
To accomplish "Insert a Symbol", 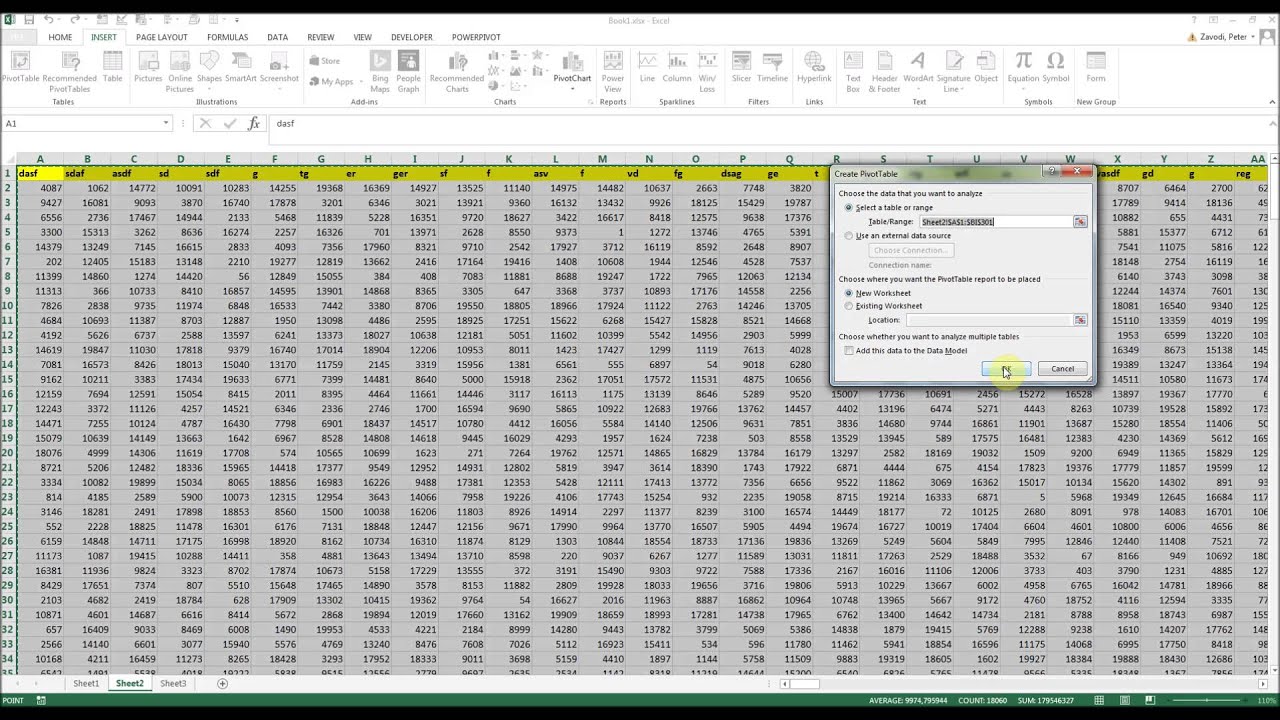I will pyautogui.click(x=1056, y=68).
